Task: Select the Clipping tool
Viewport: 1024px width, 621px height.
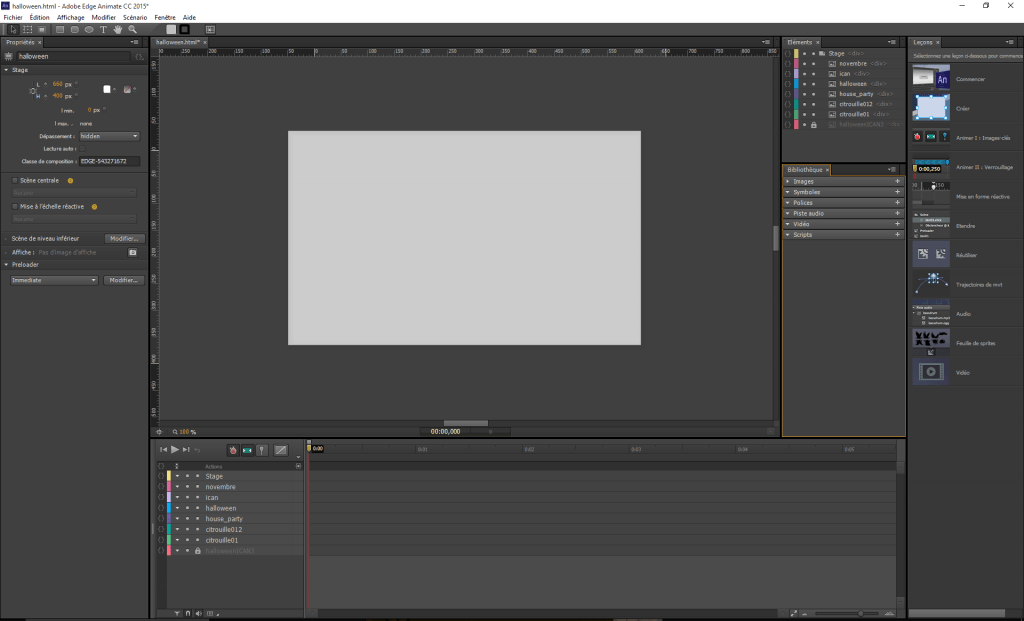Action: pos(42,29)
